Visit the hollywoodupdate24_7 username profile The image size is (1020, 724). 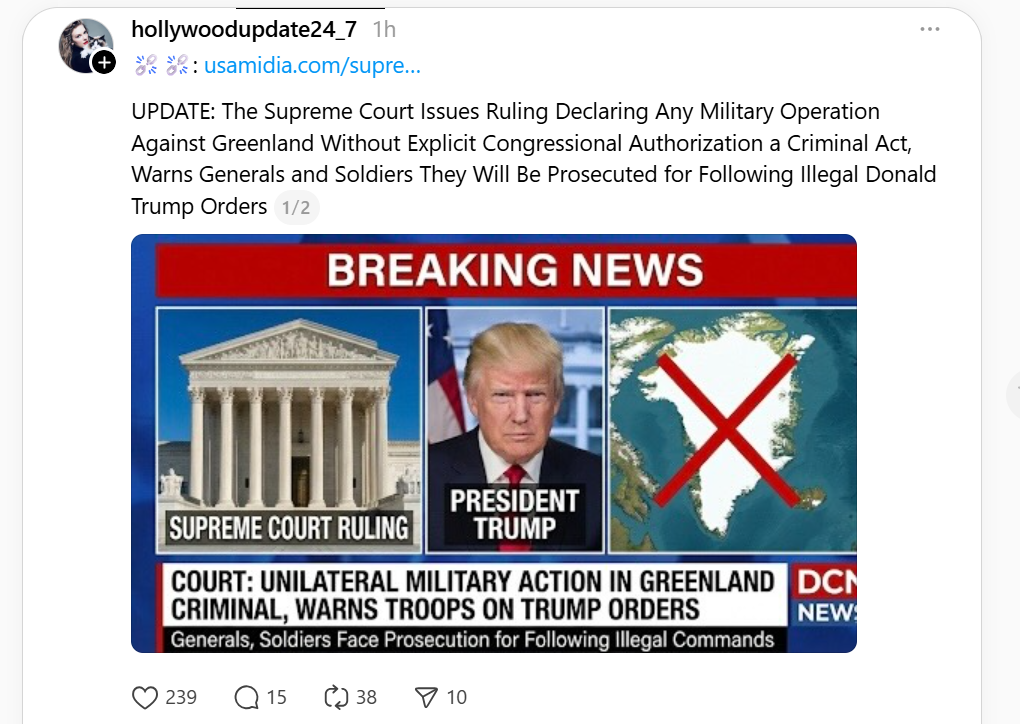[x=244, y=29]
